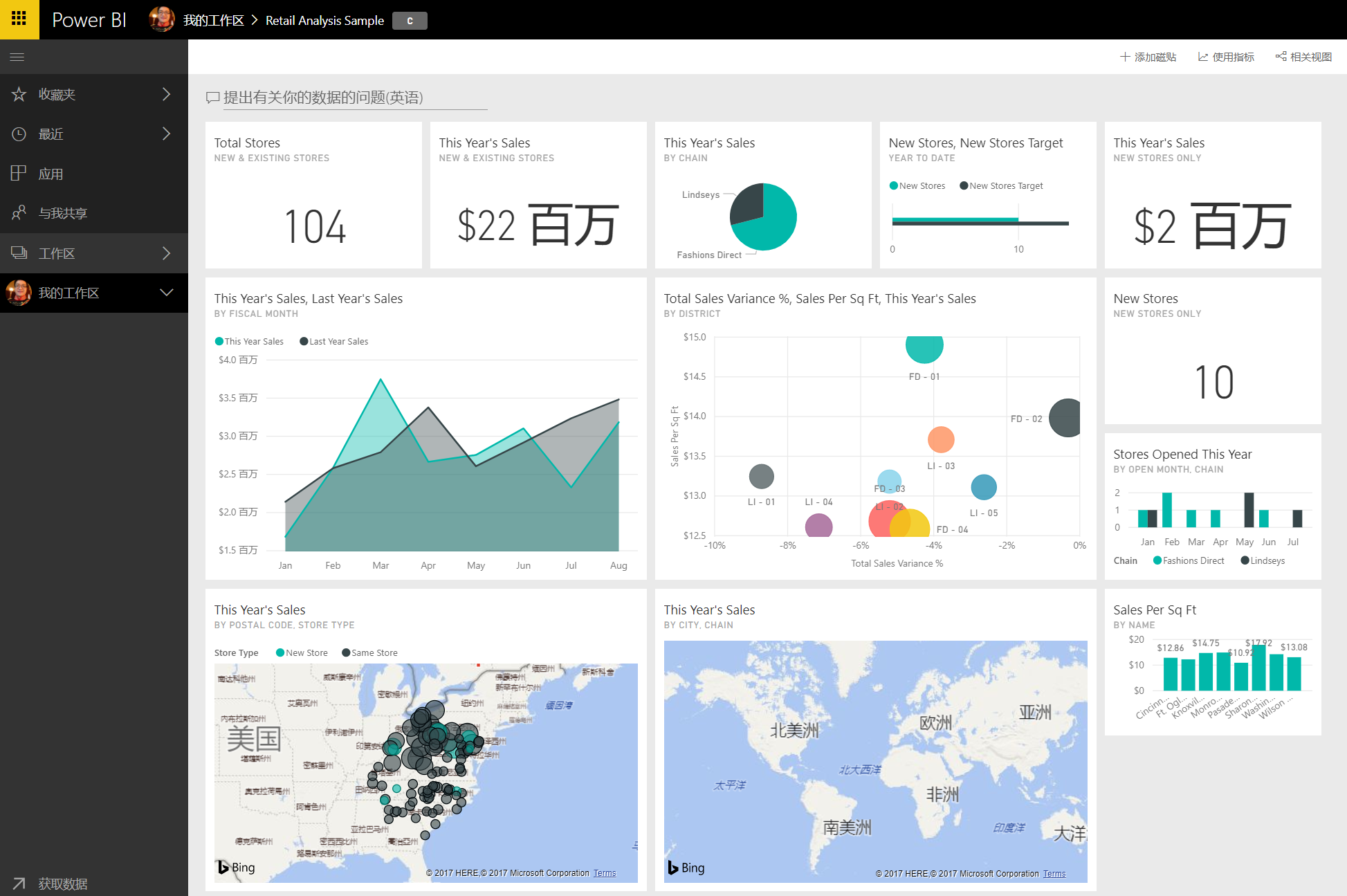The width and height of the screenshot is (1347, 896).
Task: Click the Get Data (获取数据) arrow icon
Action: [x=19, y=884]
